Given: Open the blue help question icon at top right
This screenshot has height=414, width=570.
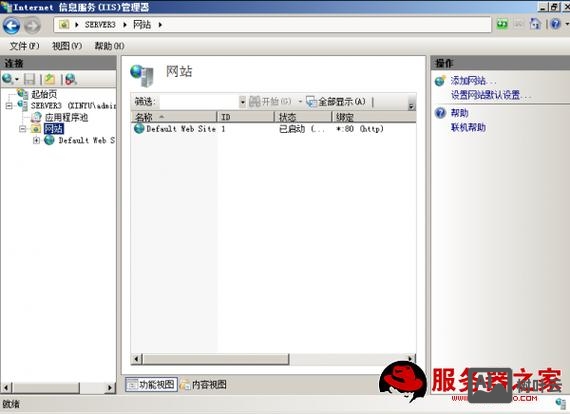Looking at the screenshot, I should pyautogui.click(x=555, y=24).
